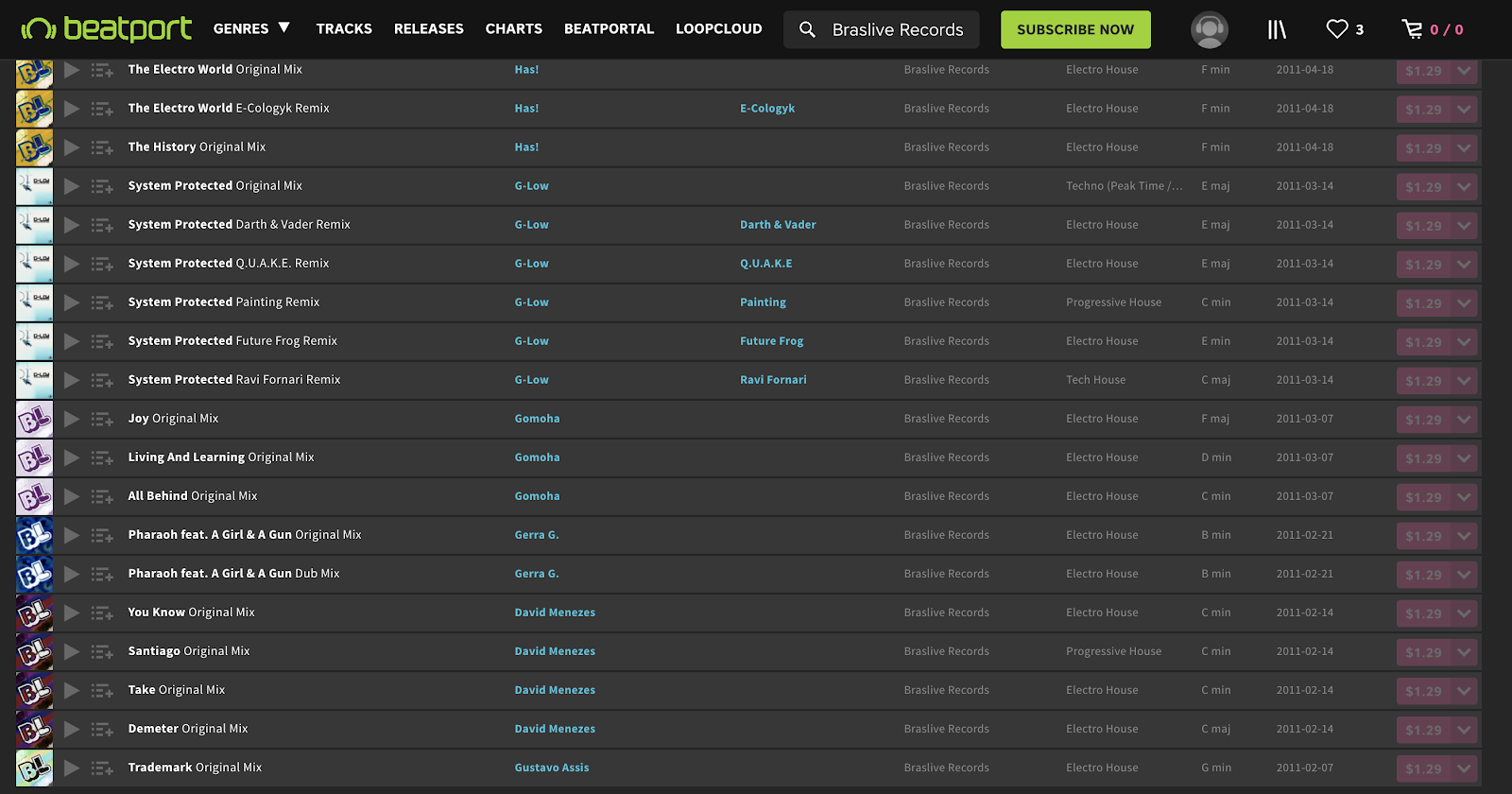Play System Protected Original Mix
The height and width of the screenshot is (794, 1512).
click(x=71, y=186)
